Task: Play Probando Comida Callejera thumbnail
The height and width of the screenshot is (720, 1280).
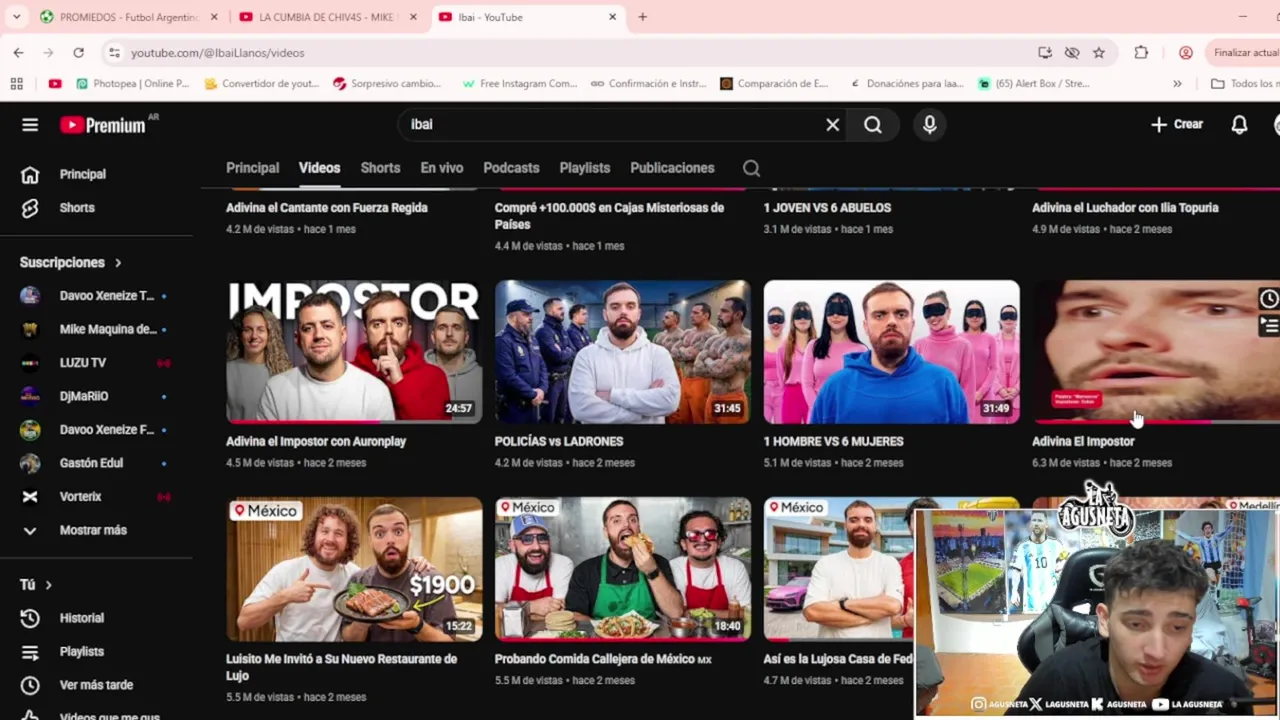Action: (623, 569)
